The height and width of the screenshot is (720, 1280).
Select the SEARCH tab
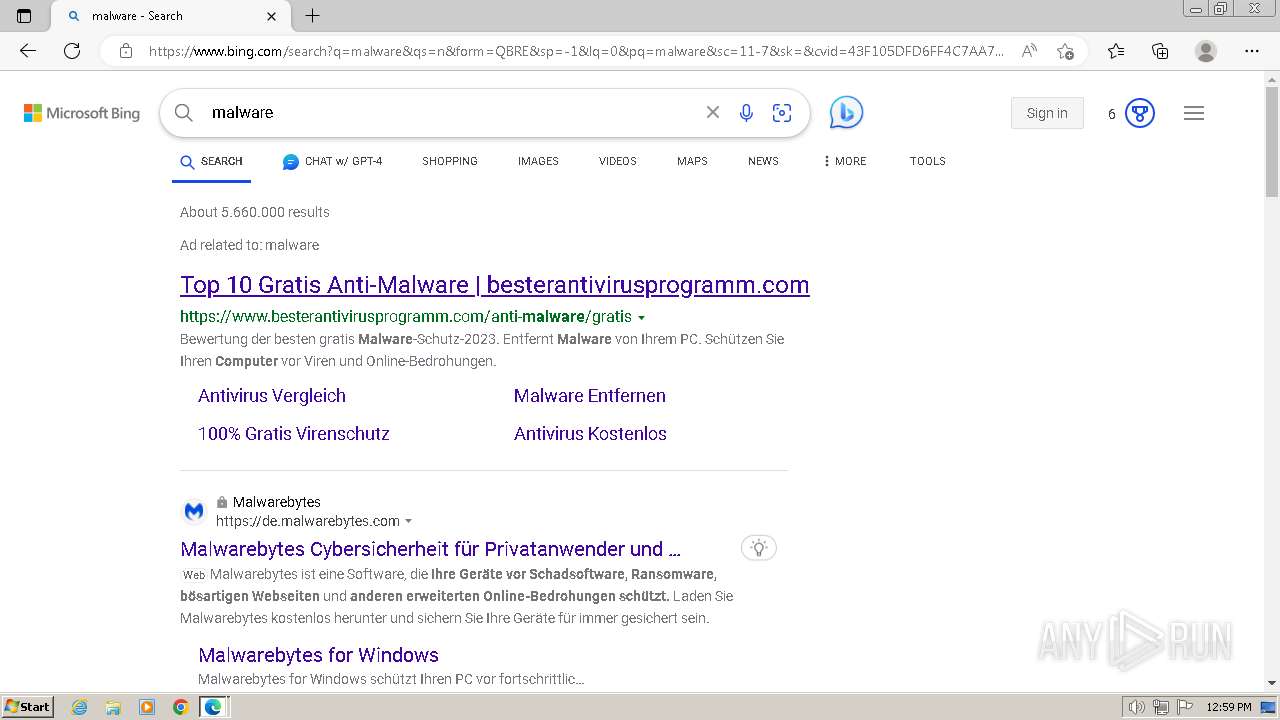tap(211, 161)
